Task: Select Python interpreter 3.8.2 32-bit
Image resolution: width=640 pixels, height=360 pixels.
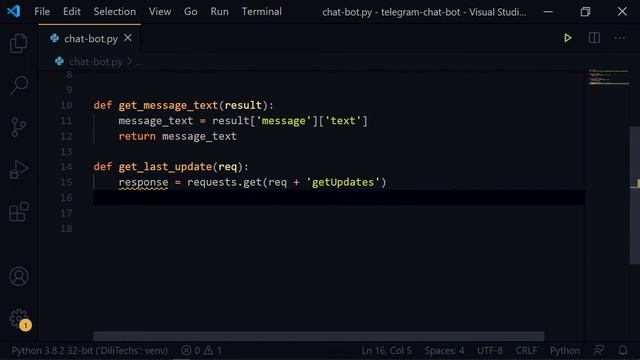Action: coord(89,350)
